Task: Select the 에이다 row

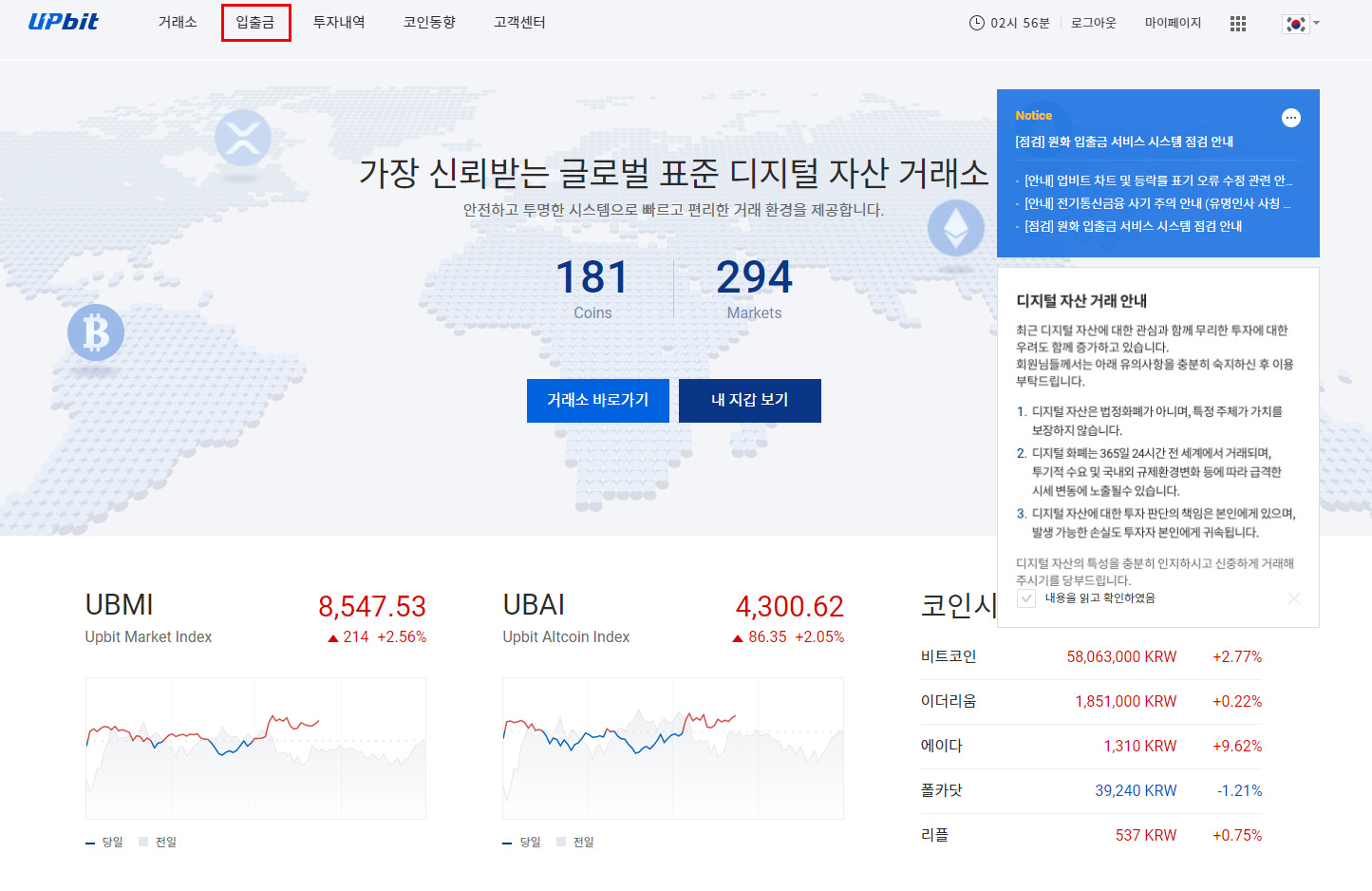Action: point(1091,747)
